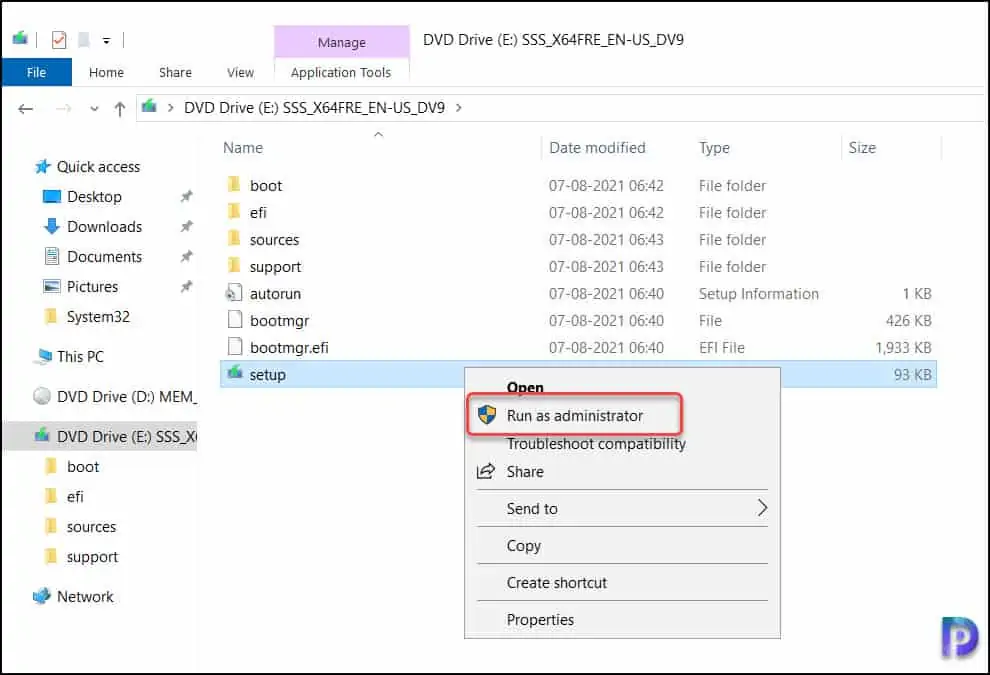Choose Copy from context menu
Image resolution: width=990 pixels, height=675 pixels.
523,545
